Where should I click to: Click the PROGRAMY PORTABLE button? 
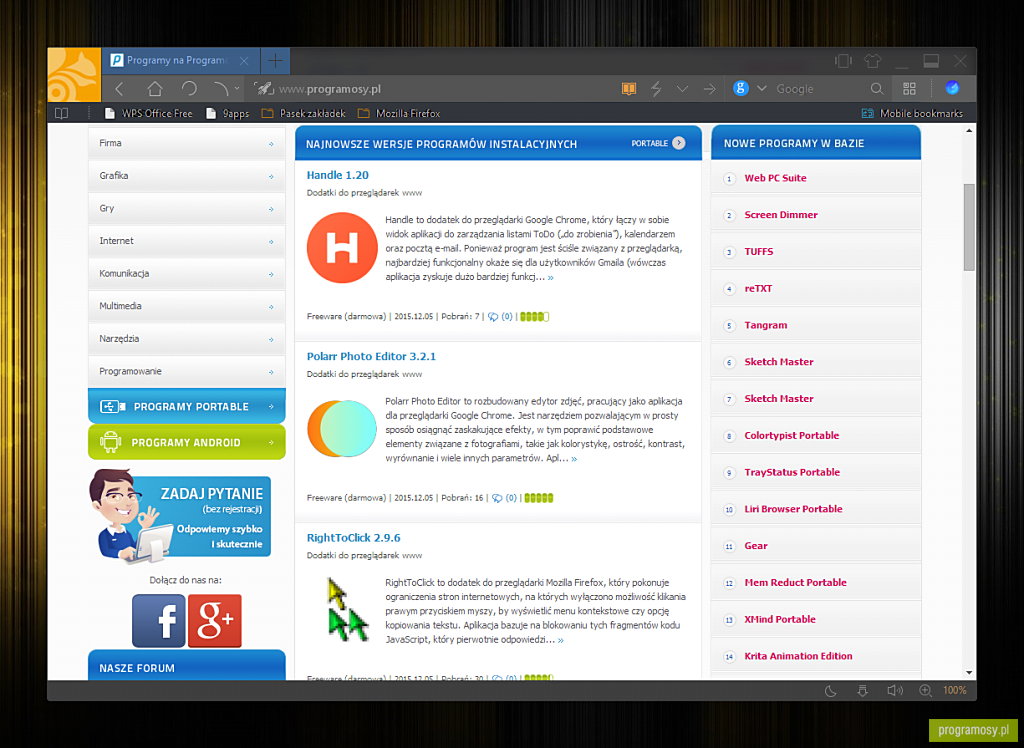187,406
